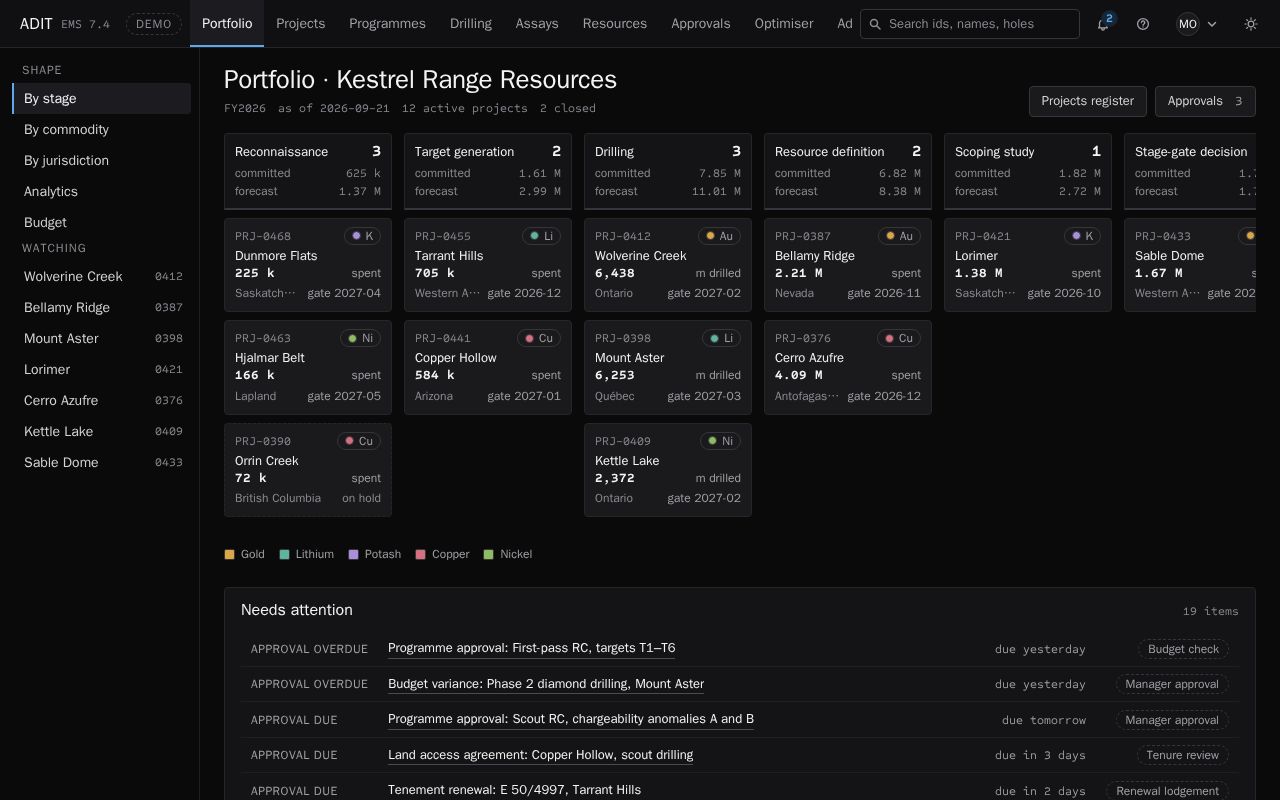The width and height of the screenshot is (1280, 800).
Task: Switch to the Projects tab
Action: pyautogui.click(x=301, y=24)
